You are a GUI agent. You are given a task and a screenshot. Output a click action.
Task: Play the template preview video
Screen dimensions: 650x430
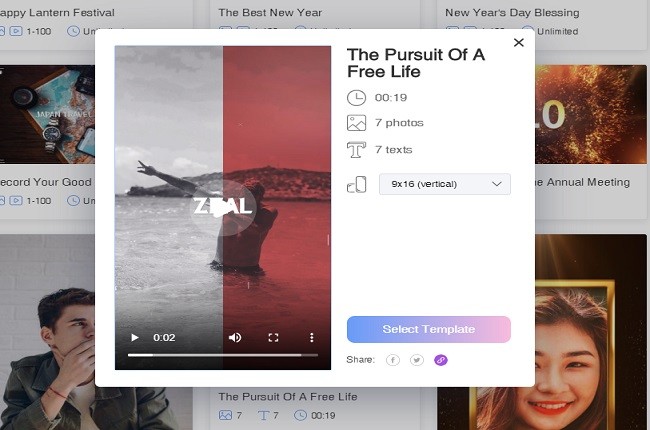135,338
